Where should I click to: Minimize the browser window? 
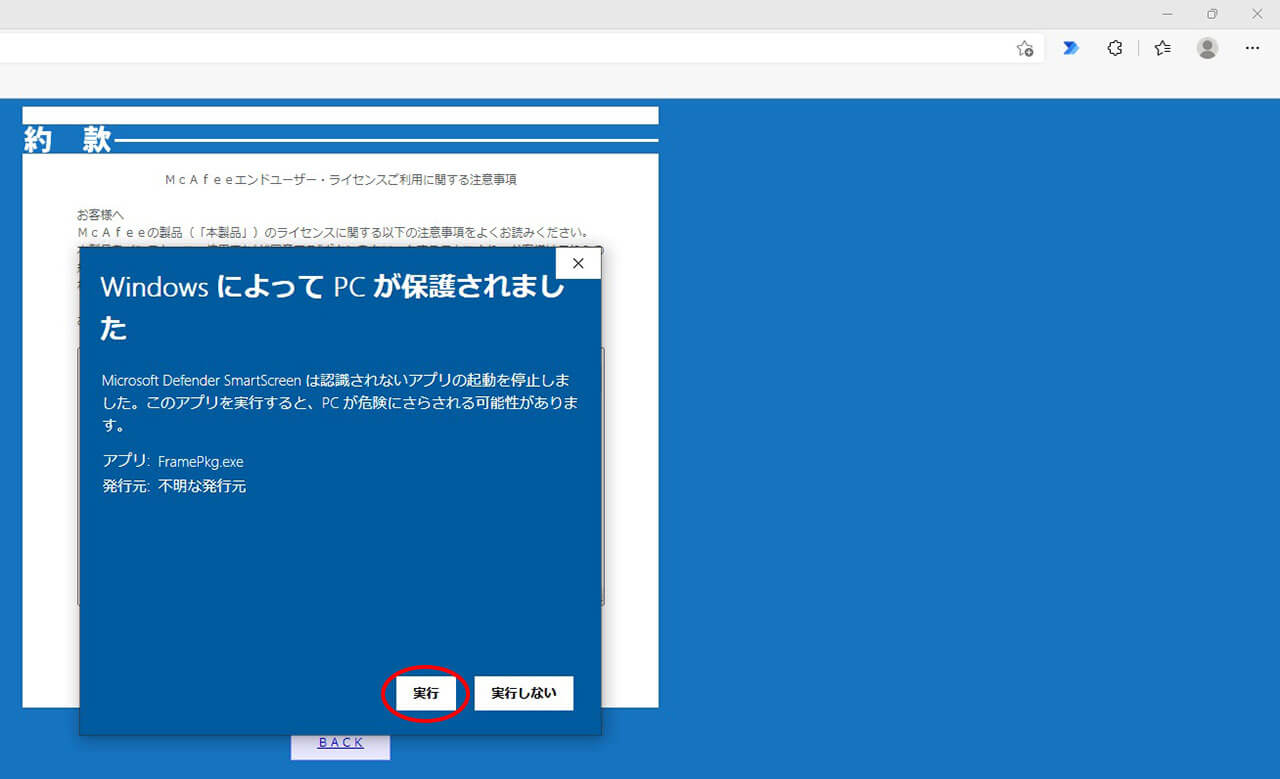coord(1167,14)
